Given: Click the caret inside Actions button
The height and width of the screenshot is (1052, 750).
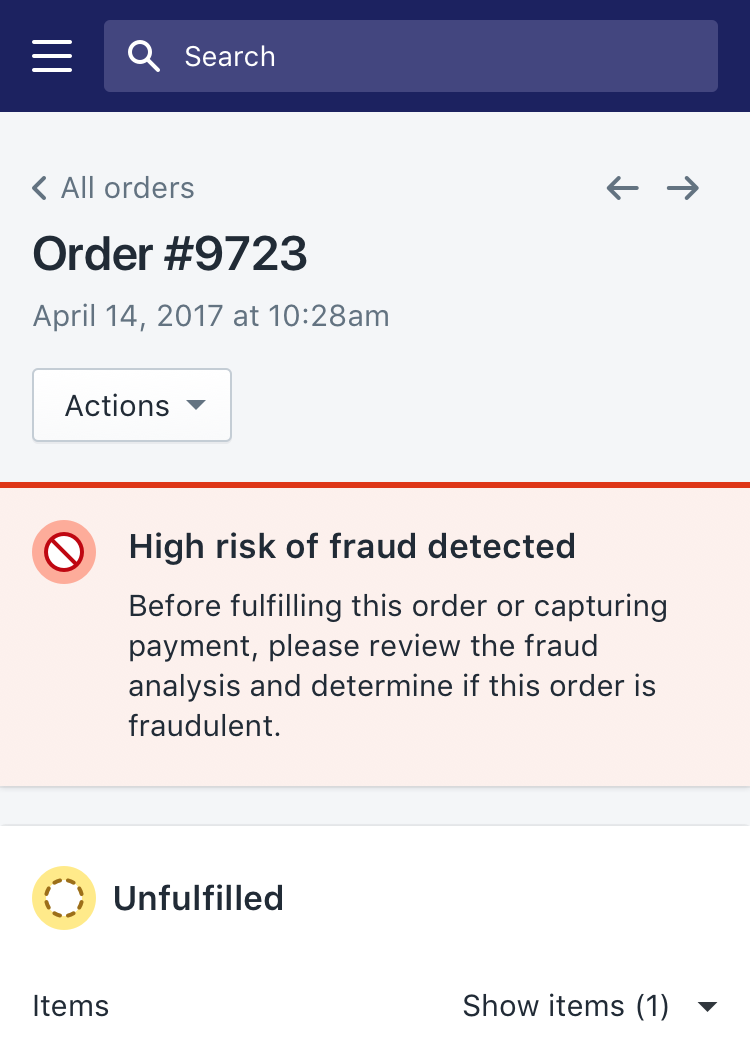Looking at the screenshot, I should click(x=196, y=405).
